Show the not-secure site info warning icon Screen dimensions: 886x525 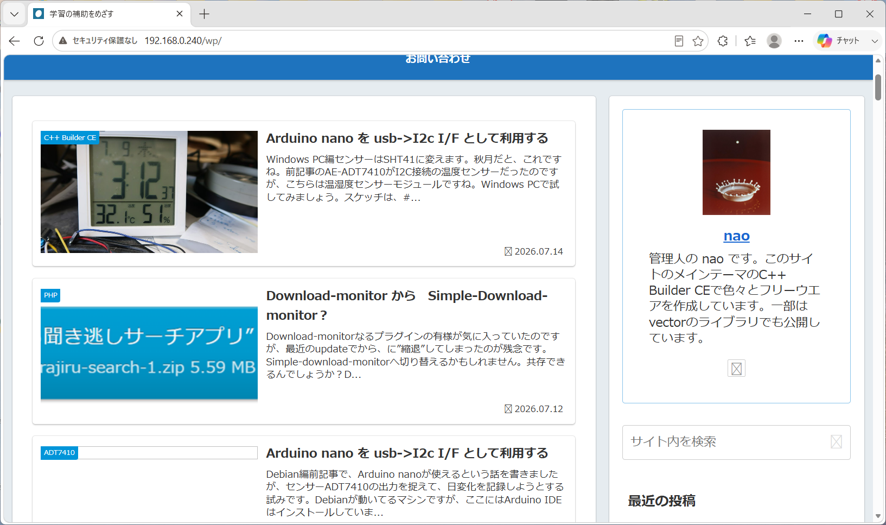pyautogui.click(x=63, y=41)
